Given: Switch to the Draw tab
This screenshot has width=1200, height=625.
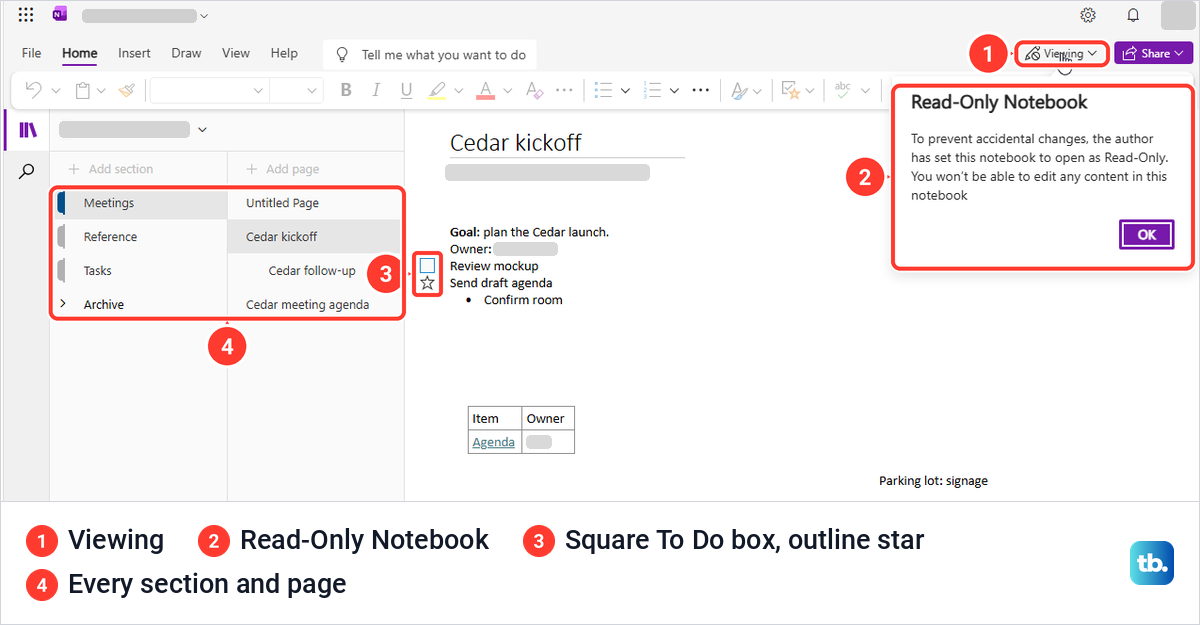Looking at the screenshot, I should click(186, 53).
